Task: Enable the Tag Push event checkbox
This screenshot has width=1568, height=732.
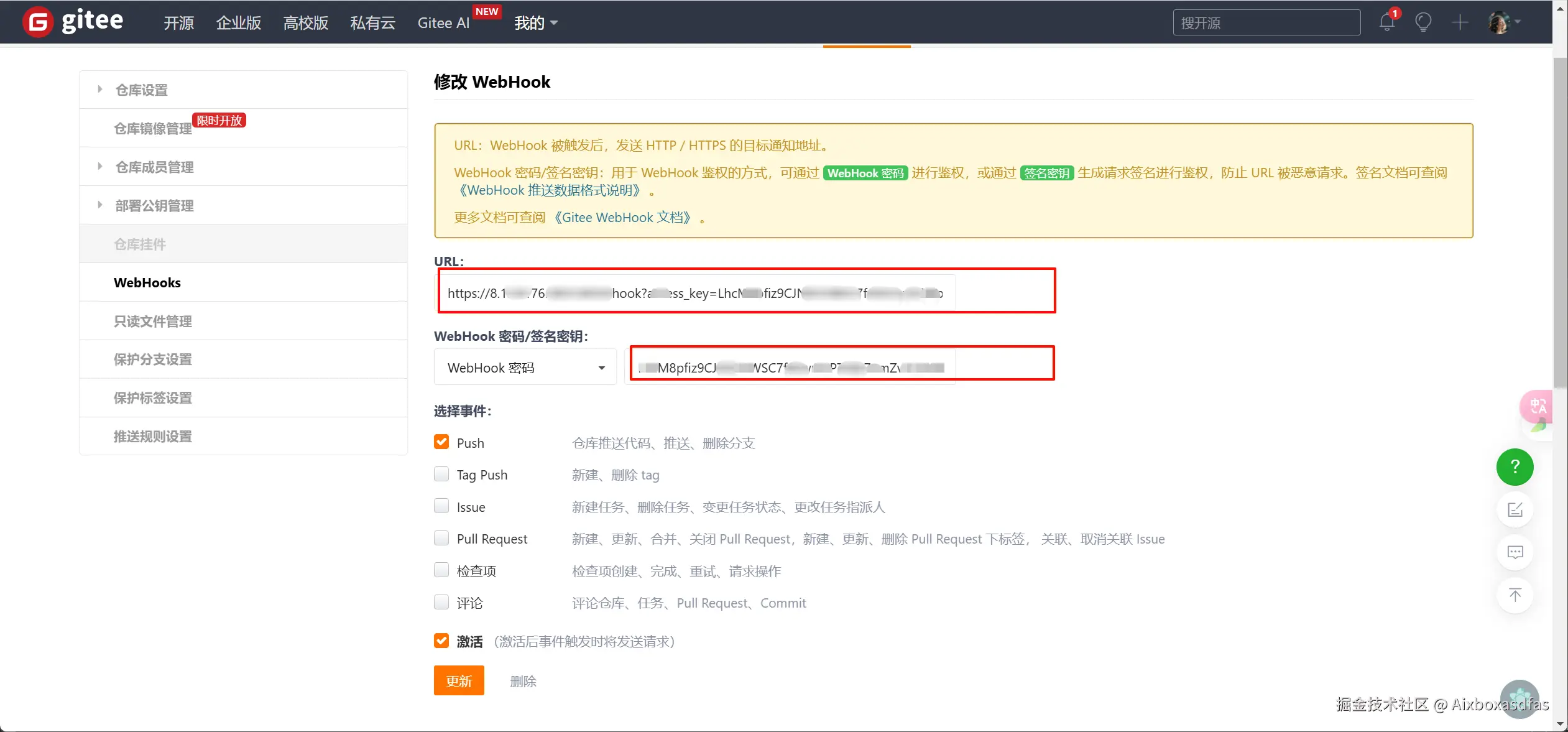Action: (x=441, y=475)
